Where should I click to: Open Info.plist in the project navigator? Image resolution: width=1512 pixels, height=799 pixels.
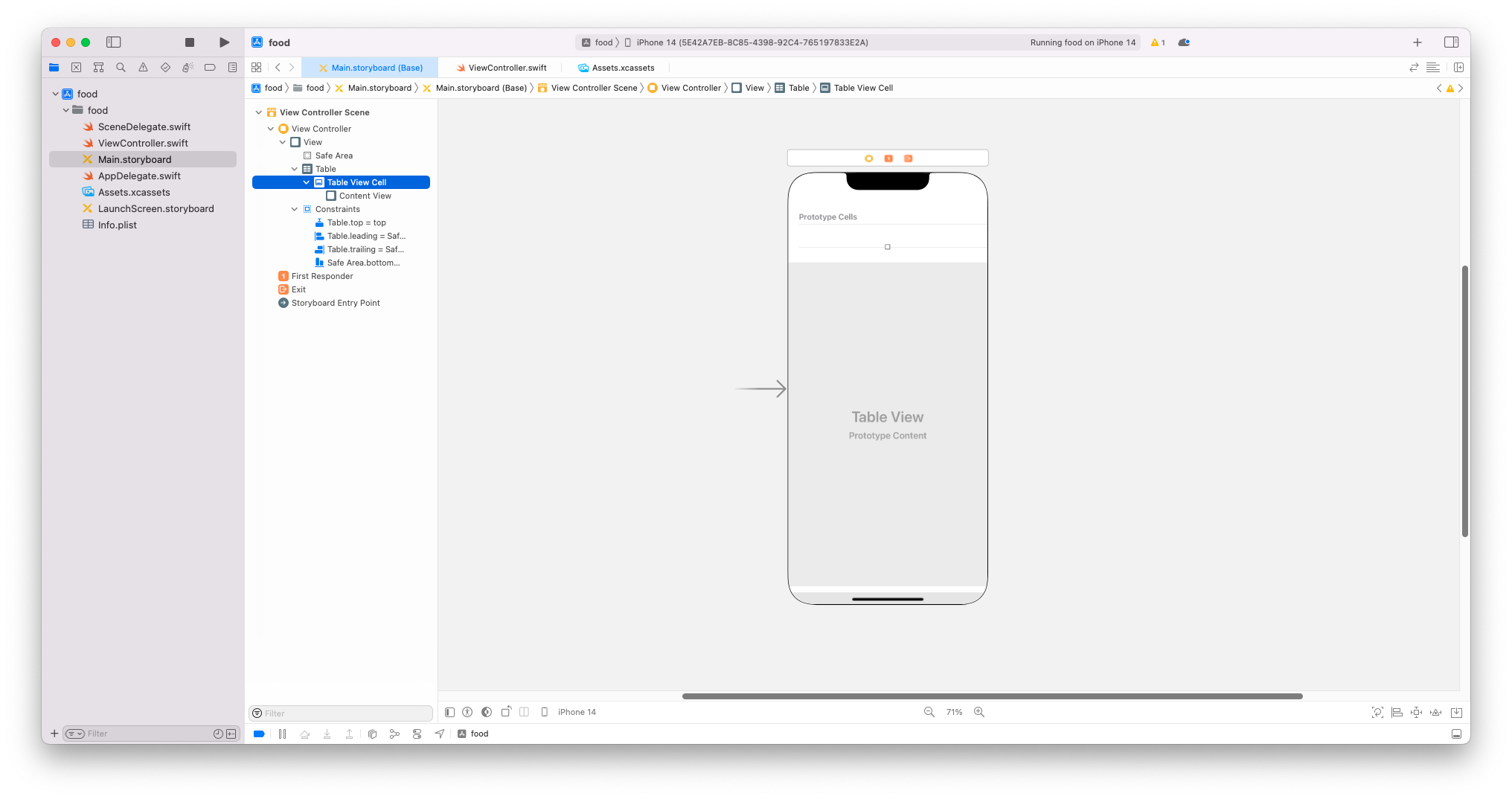click(117, 225)
